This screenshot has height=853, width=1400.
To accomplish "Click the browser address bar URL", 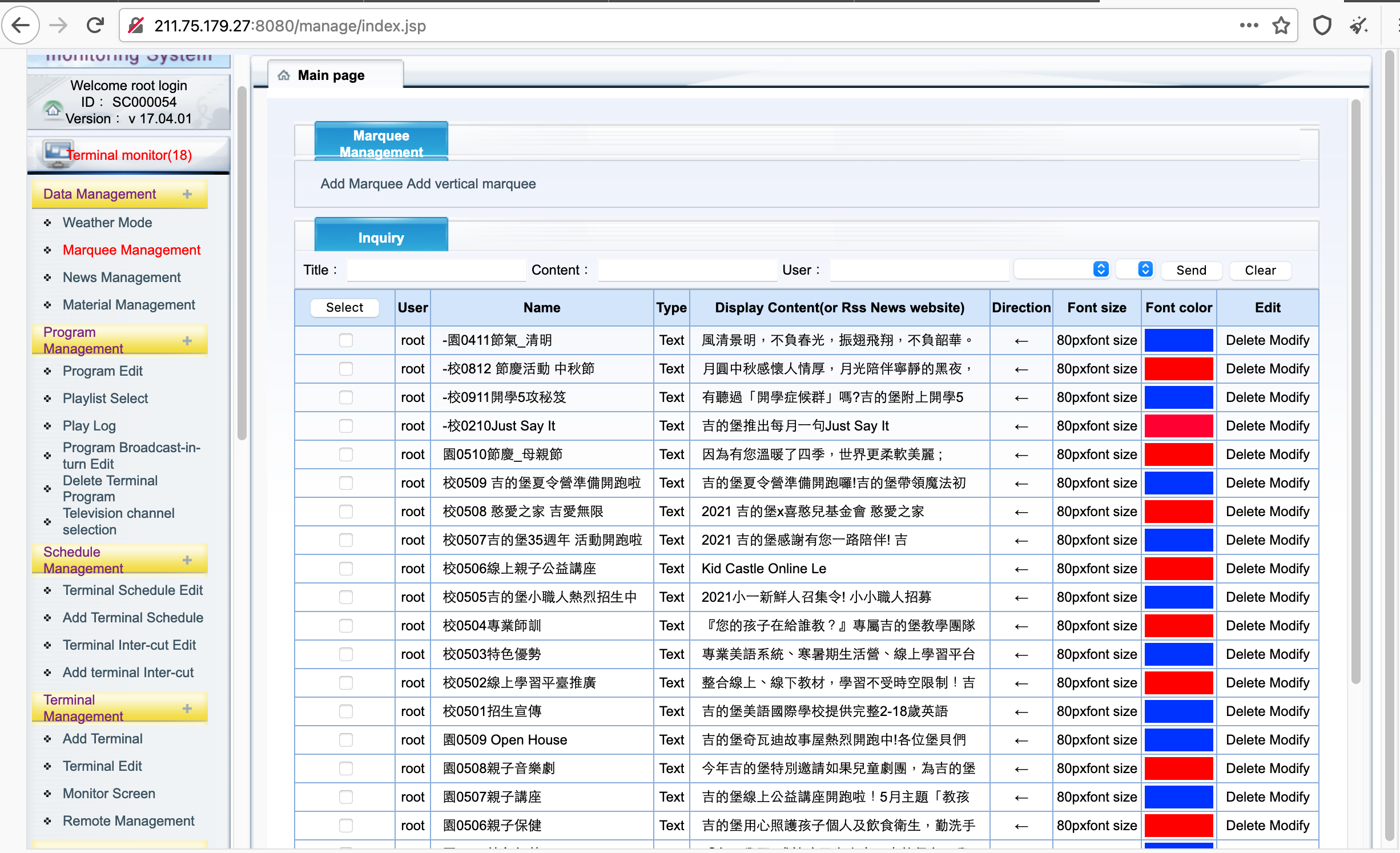I will 290,26.
